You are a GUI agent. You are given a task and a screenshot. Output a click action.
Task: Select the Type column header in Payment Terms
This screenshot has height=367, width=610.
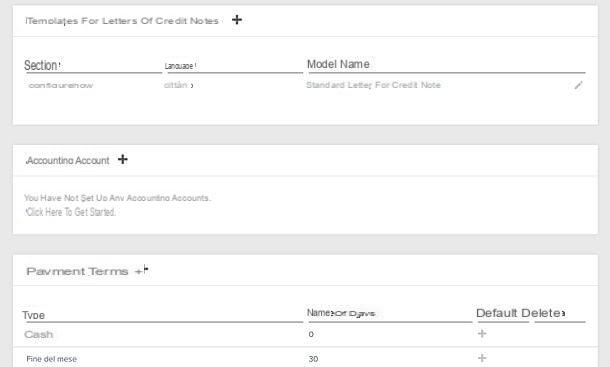tap(33, 315)
